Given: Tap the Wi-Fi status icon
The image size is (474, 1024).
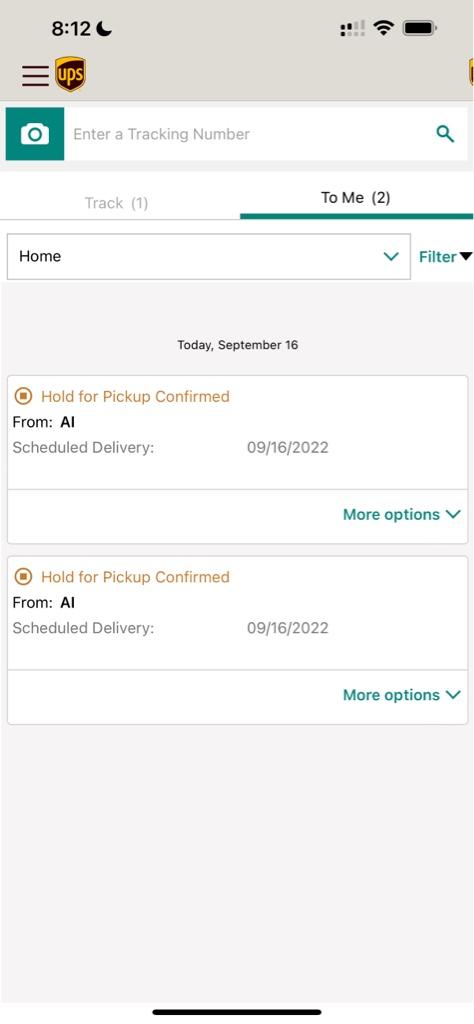Looking at the screenshot, I should [x=383, y=28].
